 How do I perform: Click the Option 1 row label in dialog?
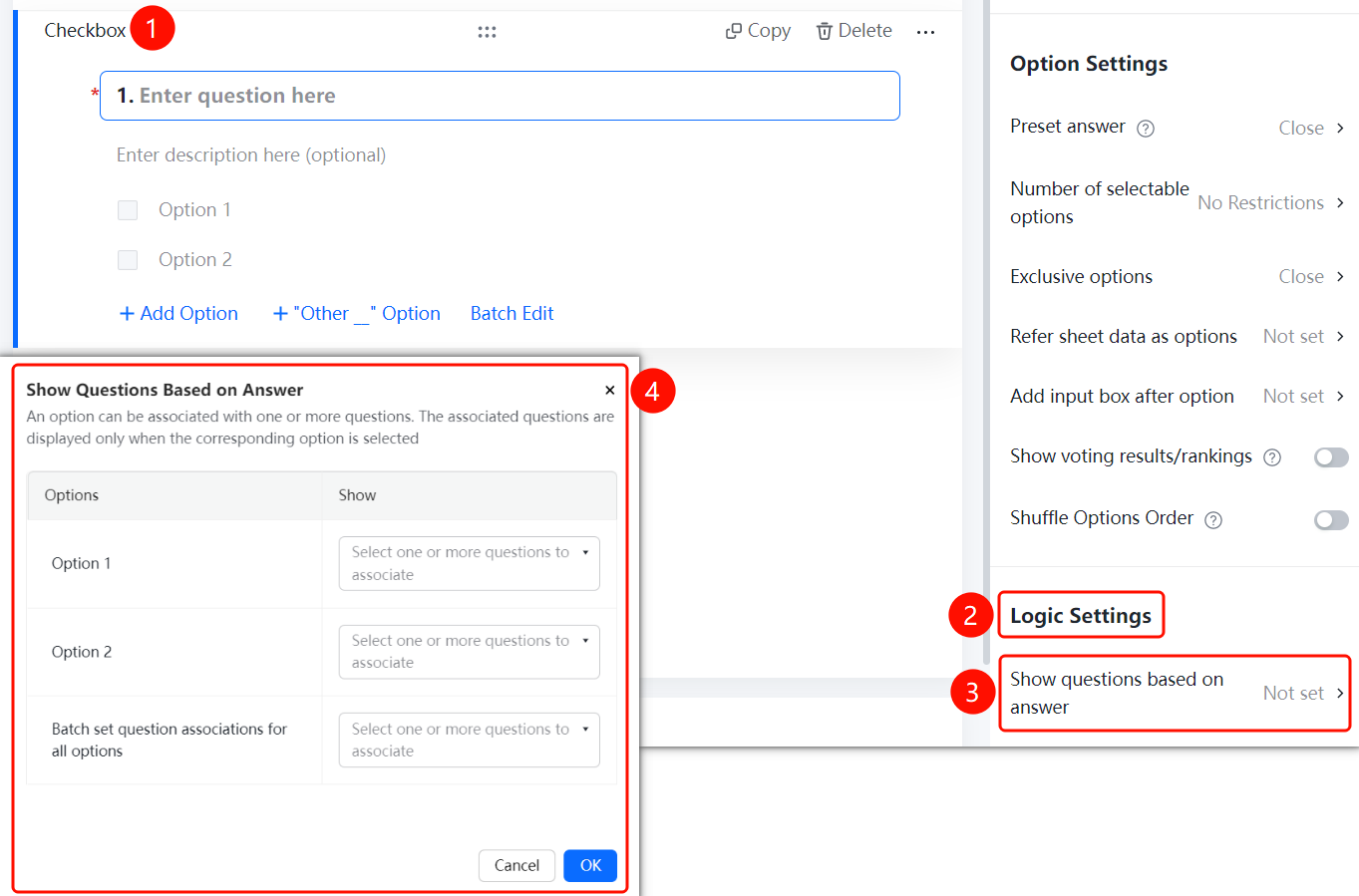[82, 564]
